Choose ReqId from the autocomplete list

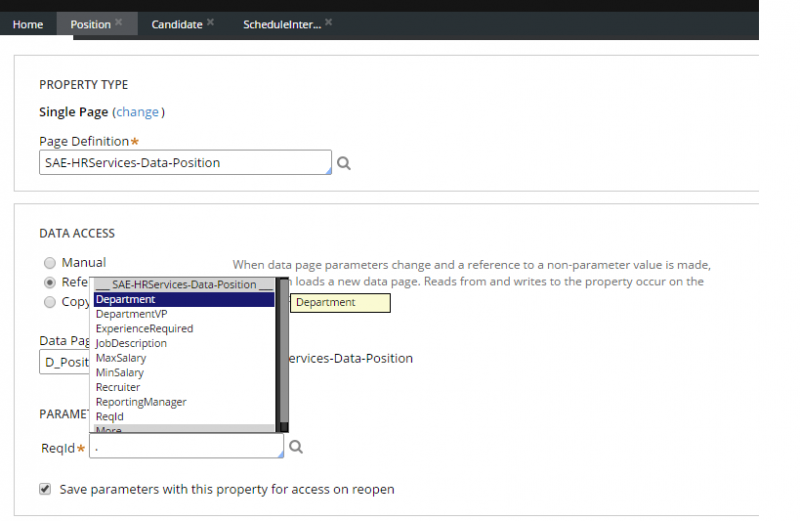(184, 417)
